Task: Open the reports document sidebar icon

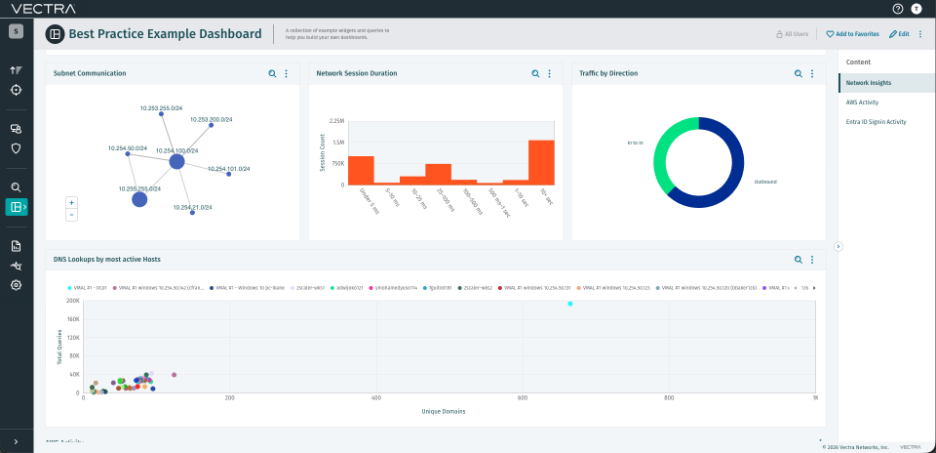Action: coord(16,246)
